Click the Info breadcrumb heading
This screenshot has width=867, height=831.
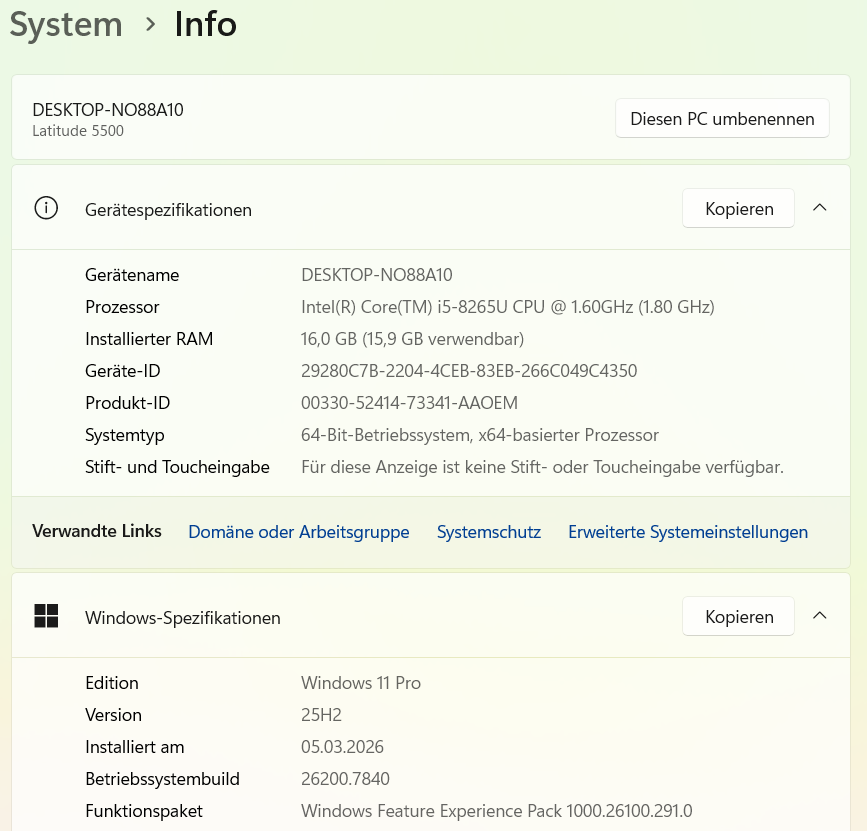point(206,24)
